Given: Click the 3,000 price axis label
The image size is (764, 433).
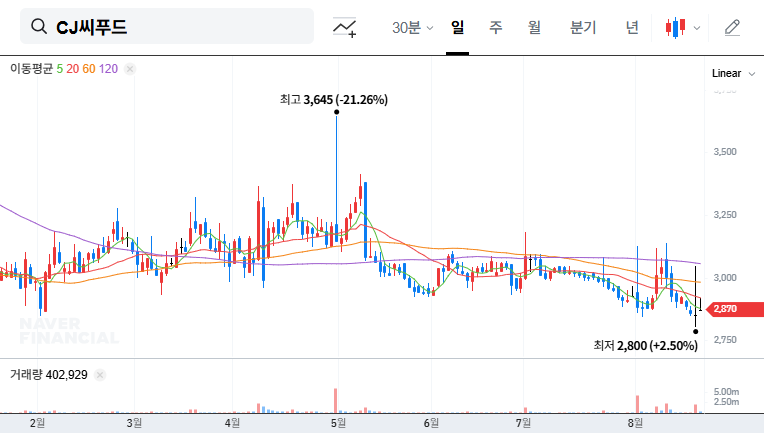Looking at the screenshot, I should point(725,278).
